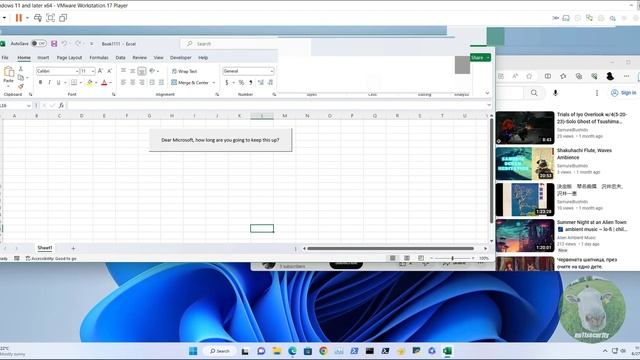Switch to the Data tab

click(x=120, y=58)
